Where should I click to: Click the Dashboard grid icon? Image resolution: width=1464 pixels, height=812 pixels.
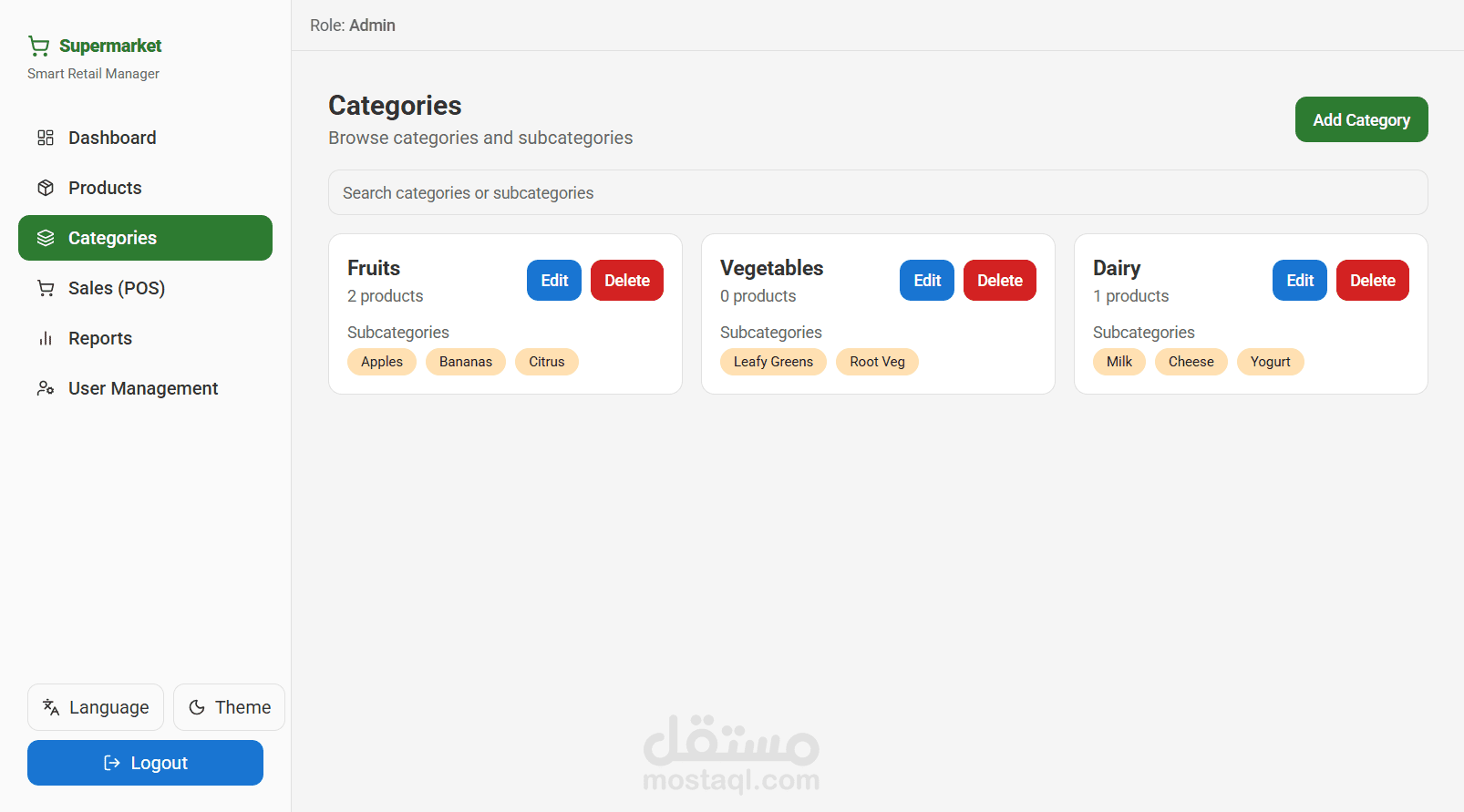click(x=46, y=138)
